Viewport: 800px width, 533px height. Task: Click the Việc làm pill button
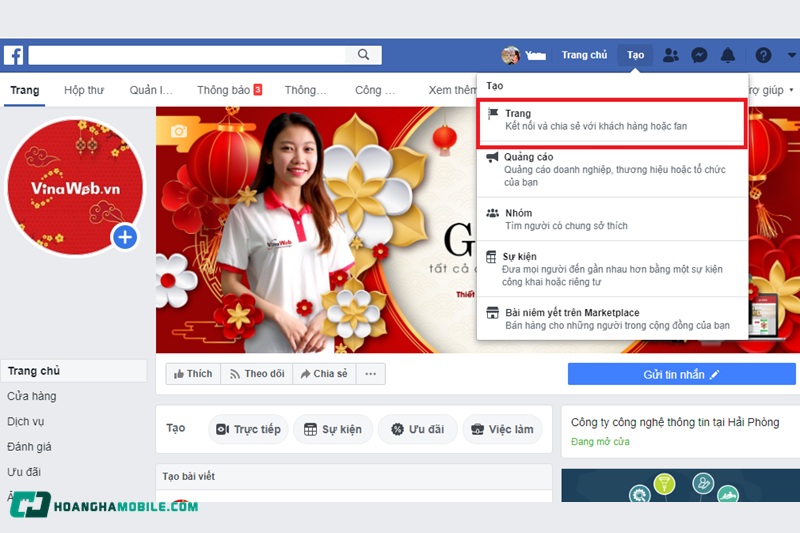[x=503, y=429]
